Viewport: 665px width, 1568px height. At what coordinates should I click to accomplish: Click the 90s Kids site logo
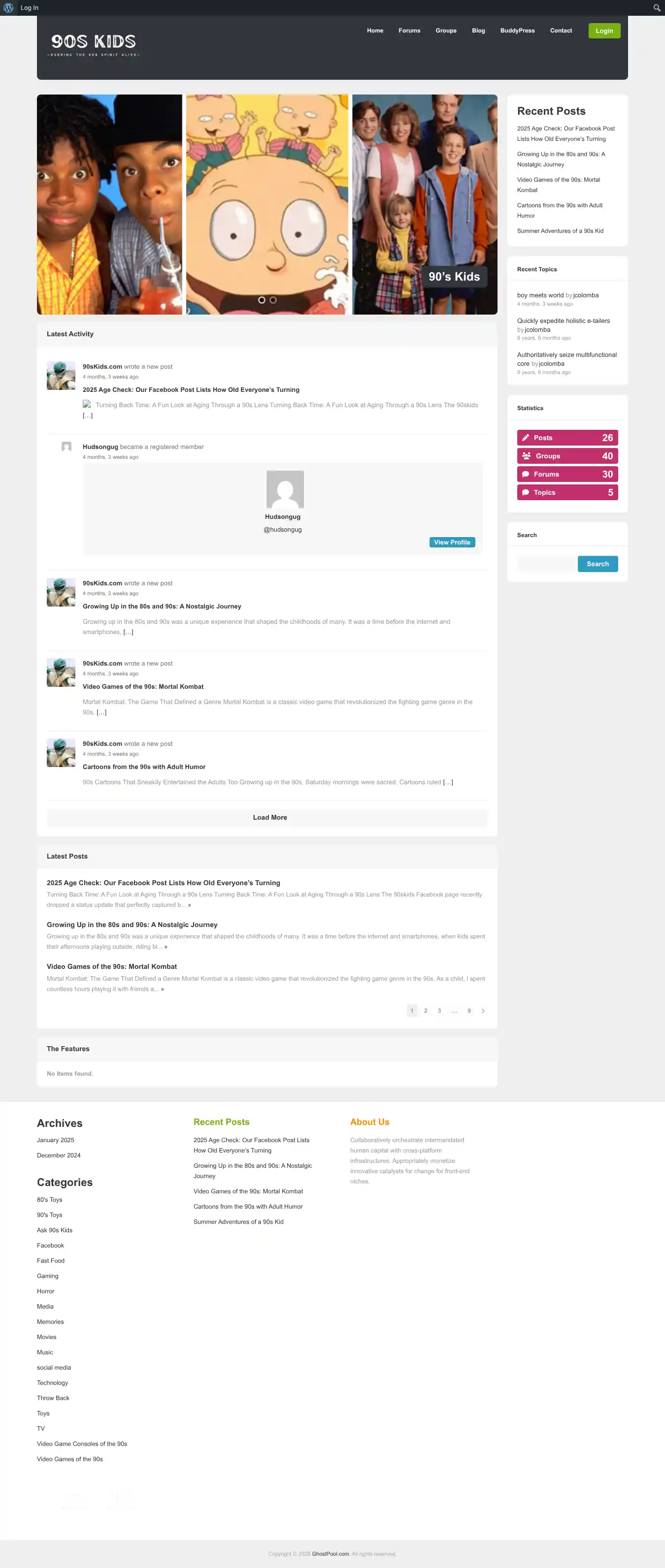coord(93,44)
